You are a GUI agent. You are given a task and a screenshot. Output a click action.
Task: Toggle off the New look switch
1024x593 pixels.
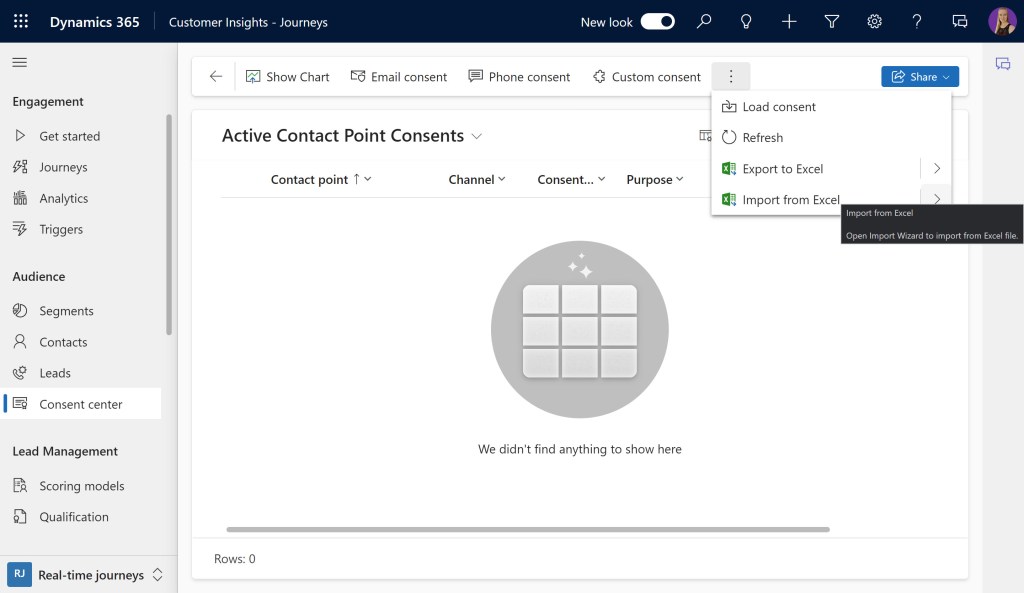click(x=657, y=20)
